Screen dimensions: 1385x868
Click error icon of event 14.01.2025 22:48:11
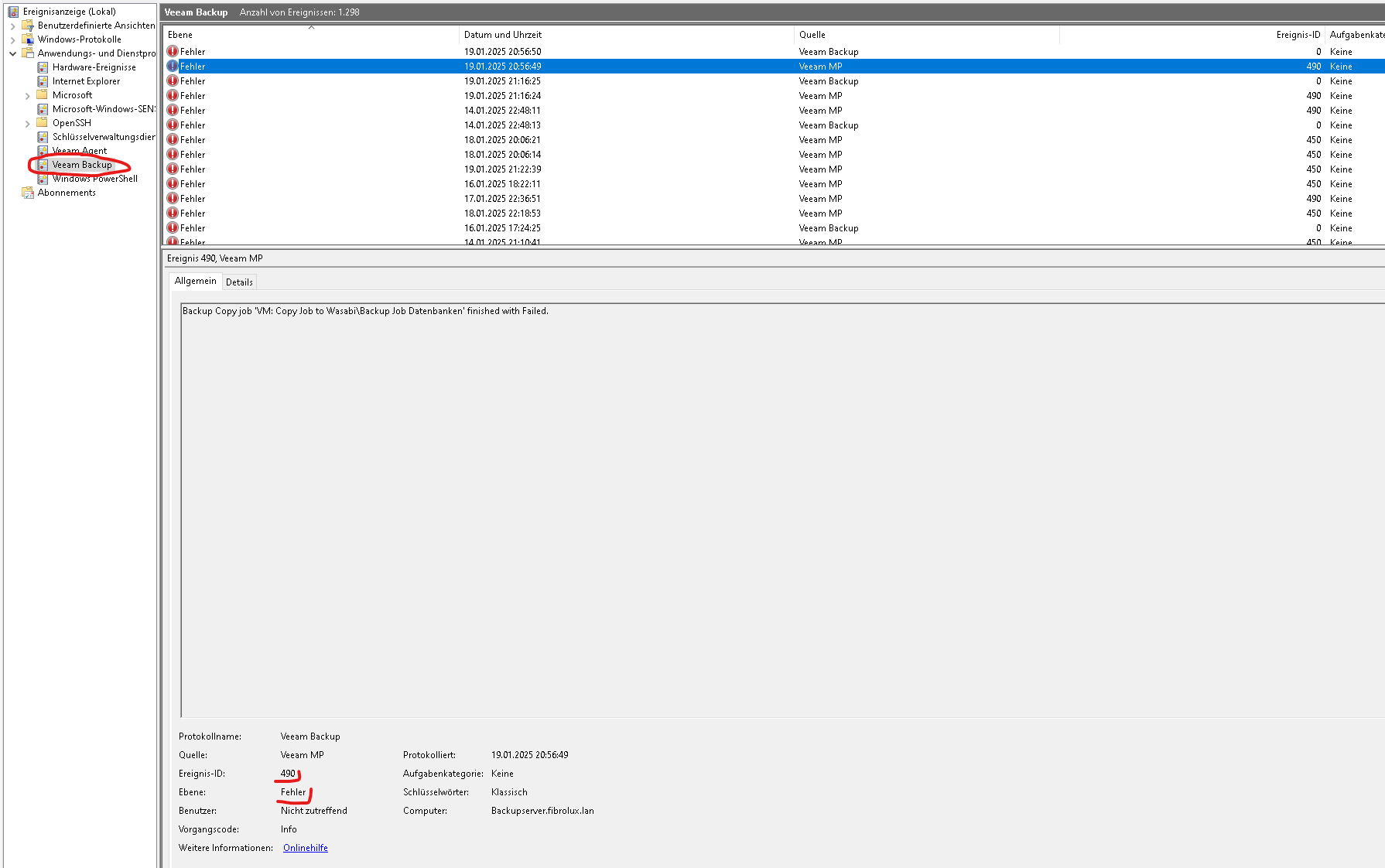173,111
